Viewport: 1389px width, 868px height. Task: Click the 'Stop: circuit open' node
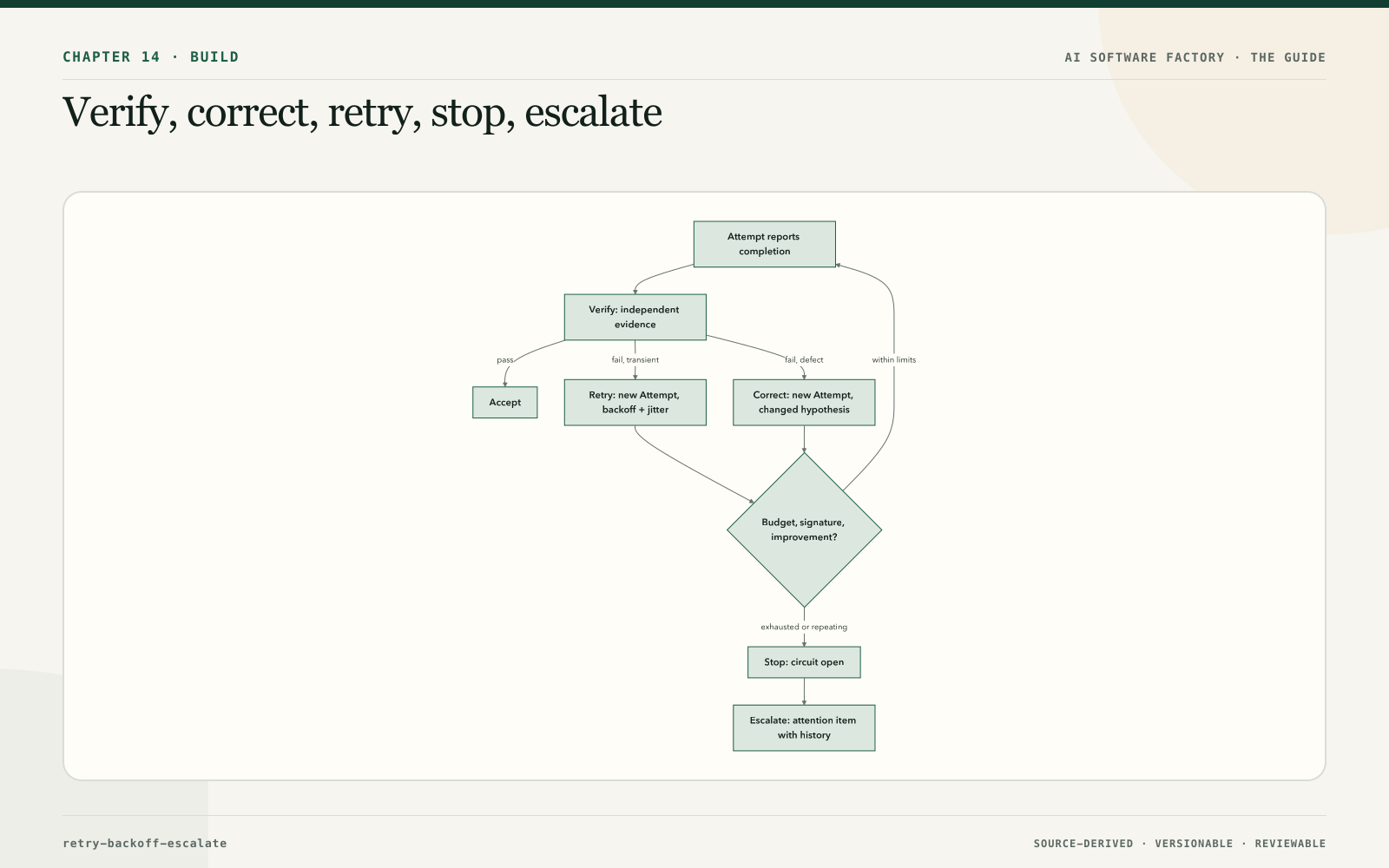point(804,662)
